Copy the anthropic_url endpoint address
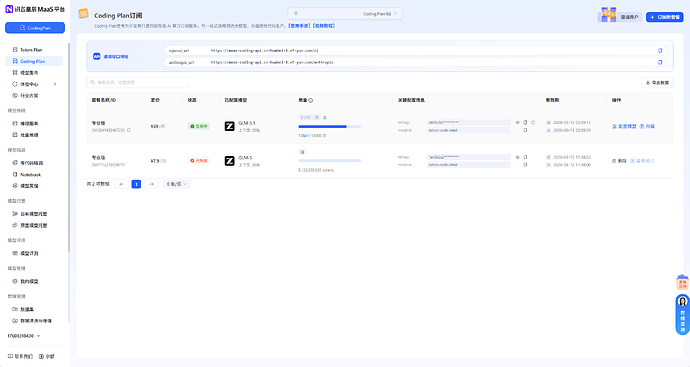This screenshot has height=367, width=690. tap(660, 62)
